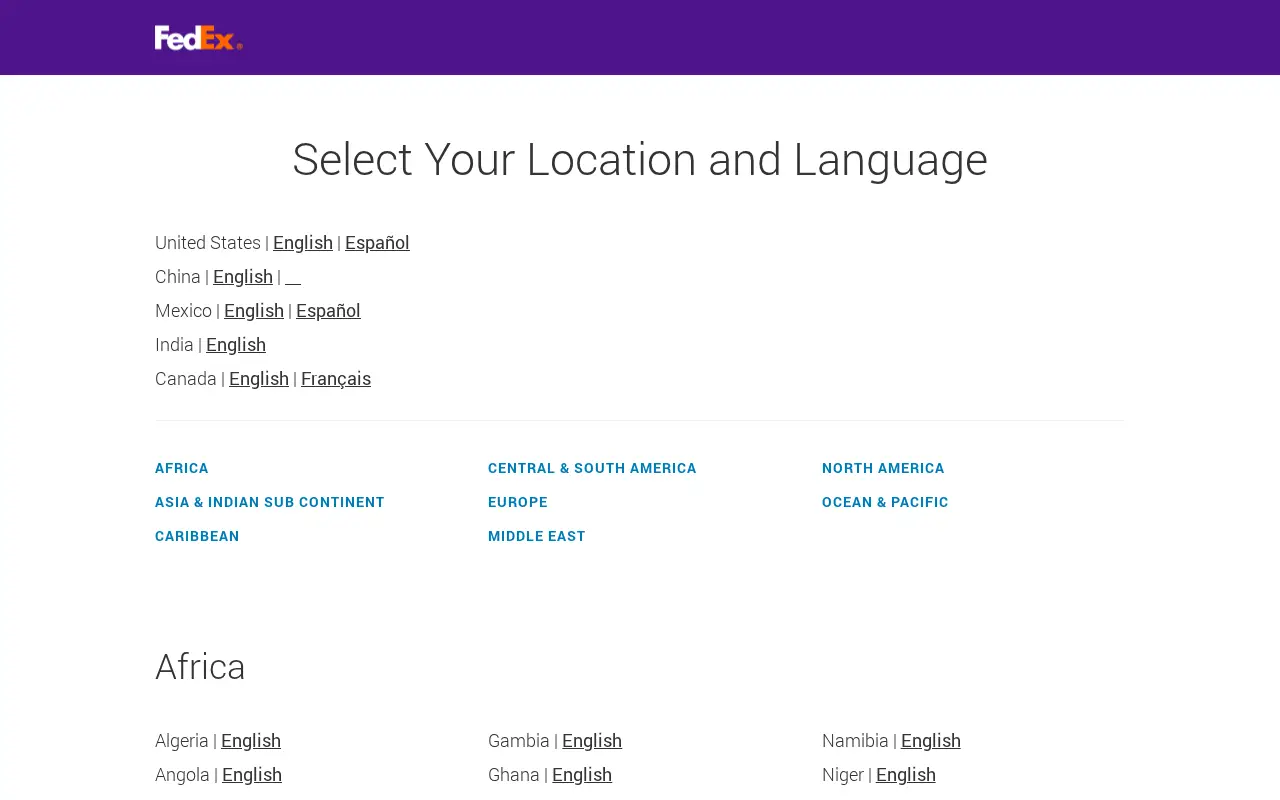Select English for Mexico
Screen dimensions: 1280x800
(254, 310)
